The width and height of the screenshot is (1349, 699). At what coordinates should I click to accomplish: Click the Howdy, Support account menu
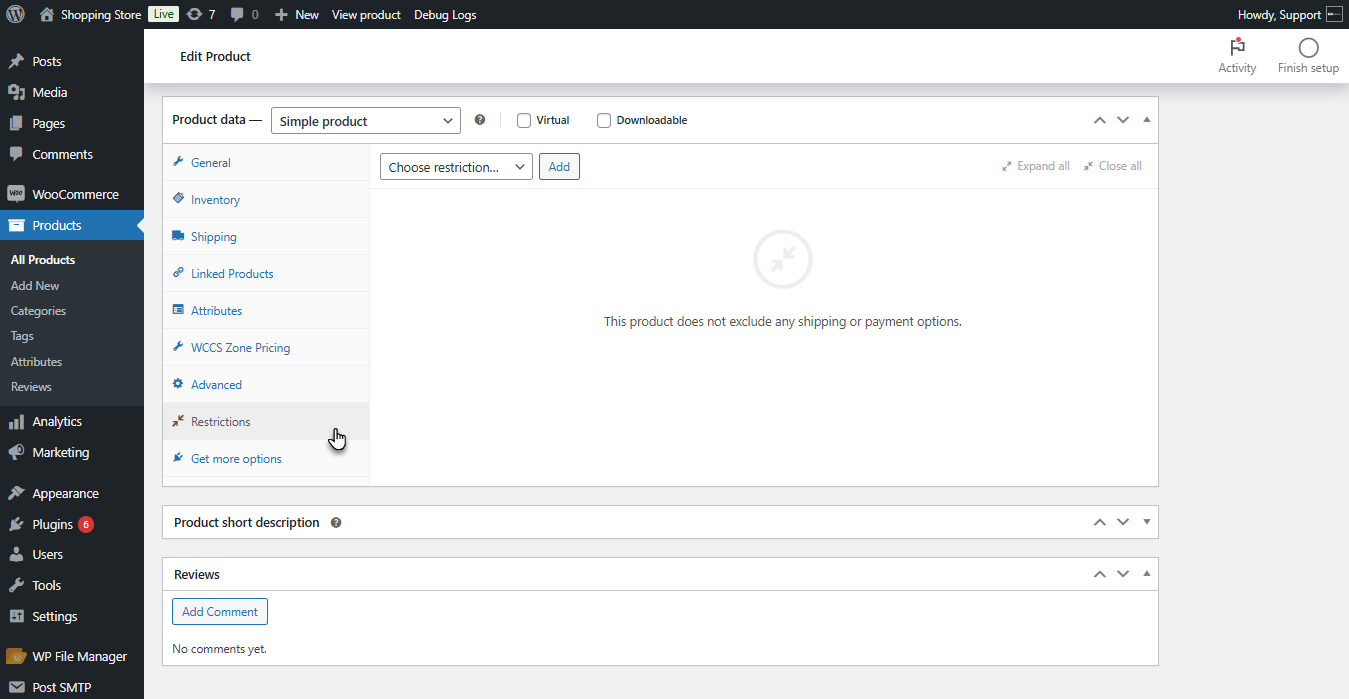point(1290,14)
